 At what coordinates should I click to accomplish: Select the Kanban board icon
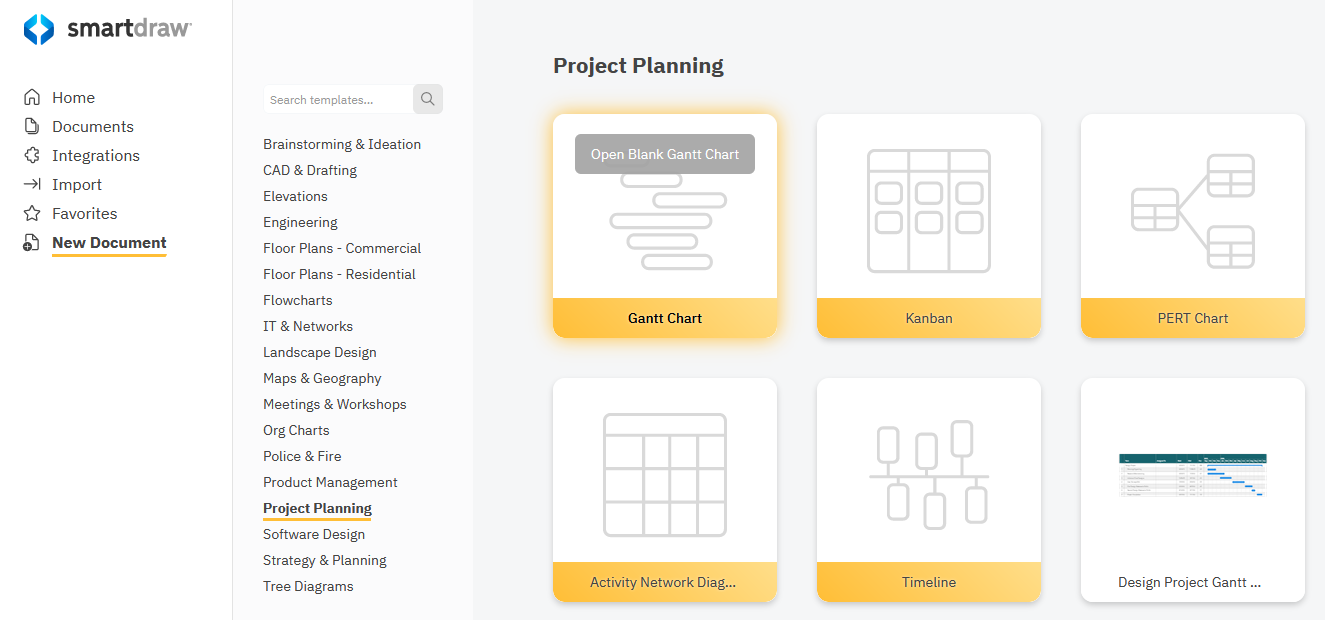928,210
